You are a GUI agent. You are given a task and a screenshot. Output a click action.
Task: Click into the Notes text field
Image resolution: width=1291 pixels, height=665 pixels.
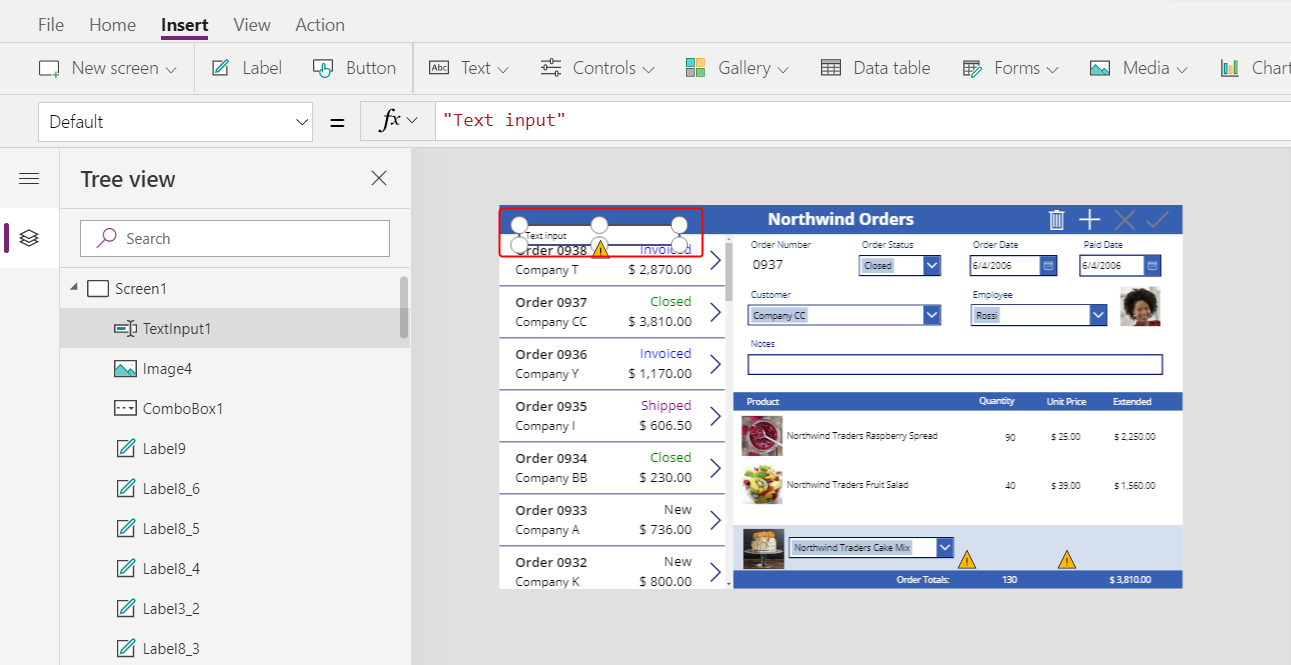(955, 364)
